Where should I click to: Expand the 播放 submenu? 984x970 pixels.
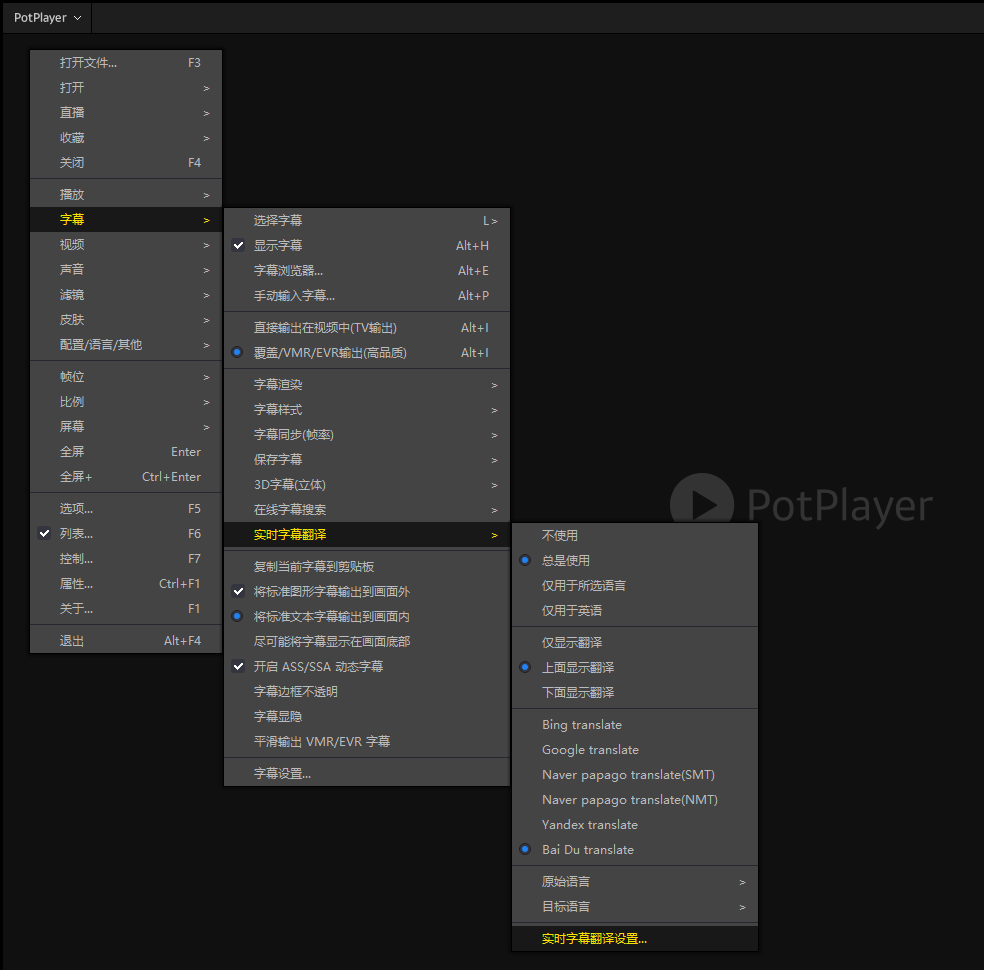126,195
